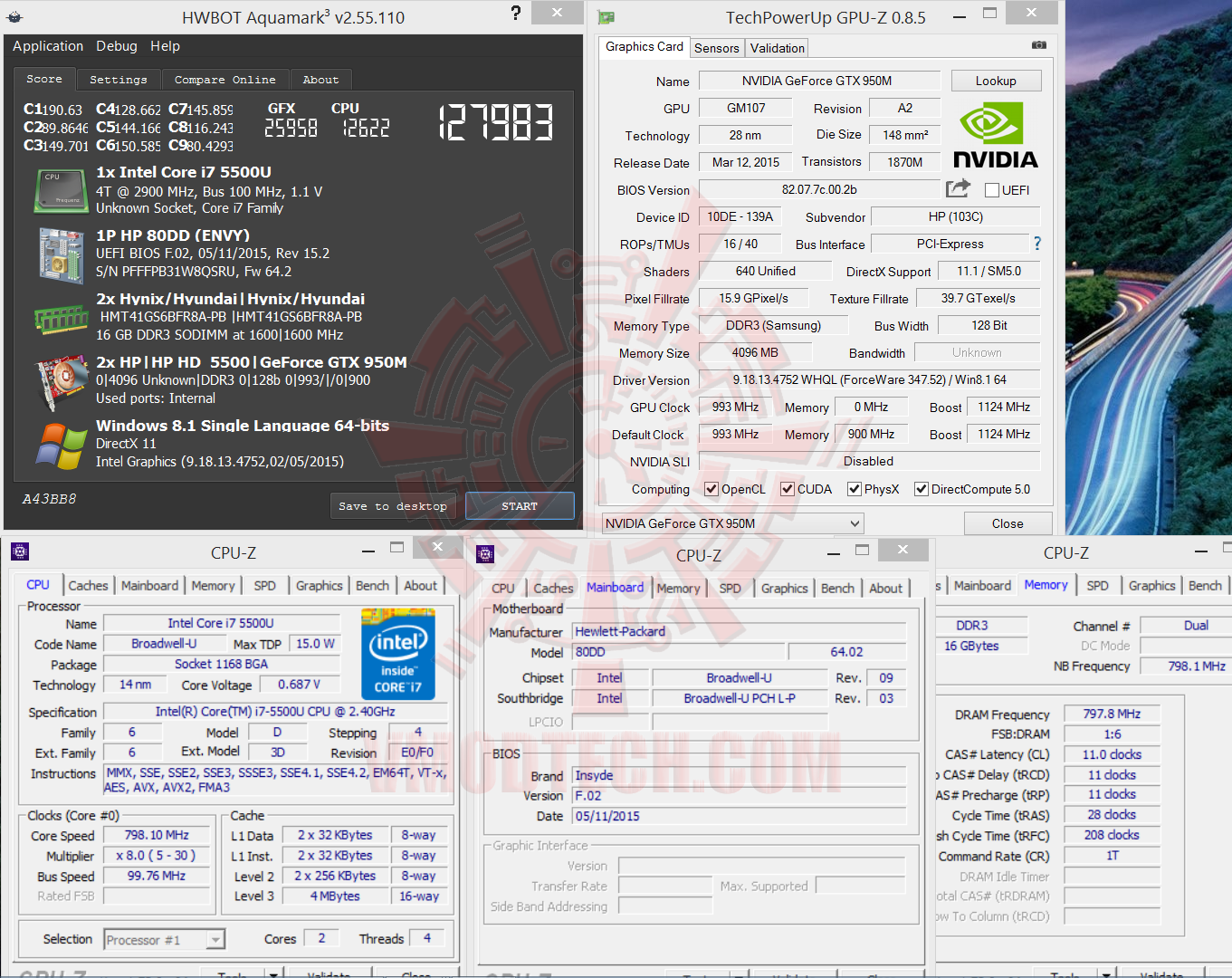
Task: Click the CPU chip icon in Aquamark
Action: pyautogui.click(x=62, y=190)
